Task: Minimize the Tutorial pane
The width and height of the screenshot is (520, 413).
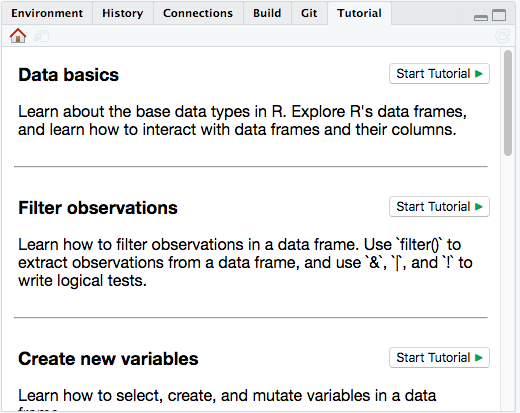Action: pos(481,17)
